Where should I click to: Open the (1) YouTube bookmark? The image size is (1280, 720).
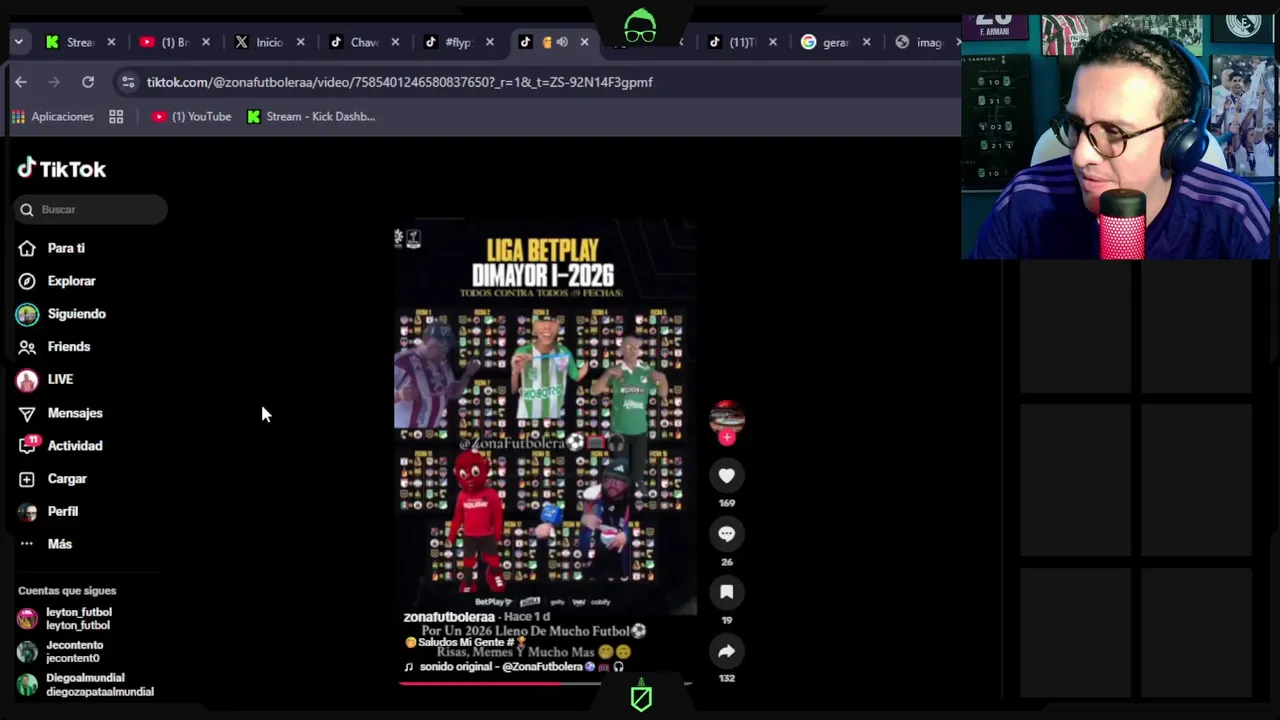pyautogui.click(x=192, y=117)
